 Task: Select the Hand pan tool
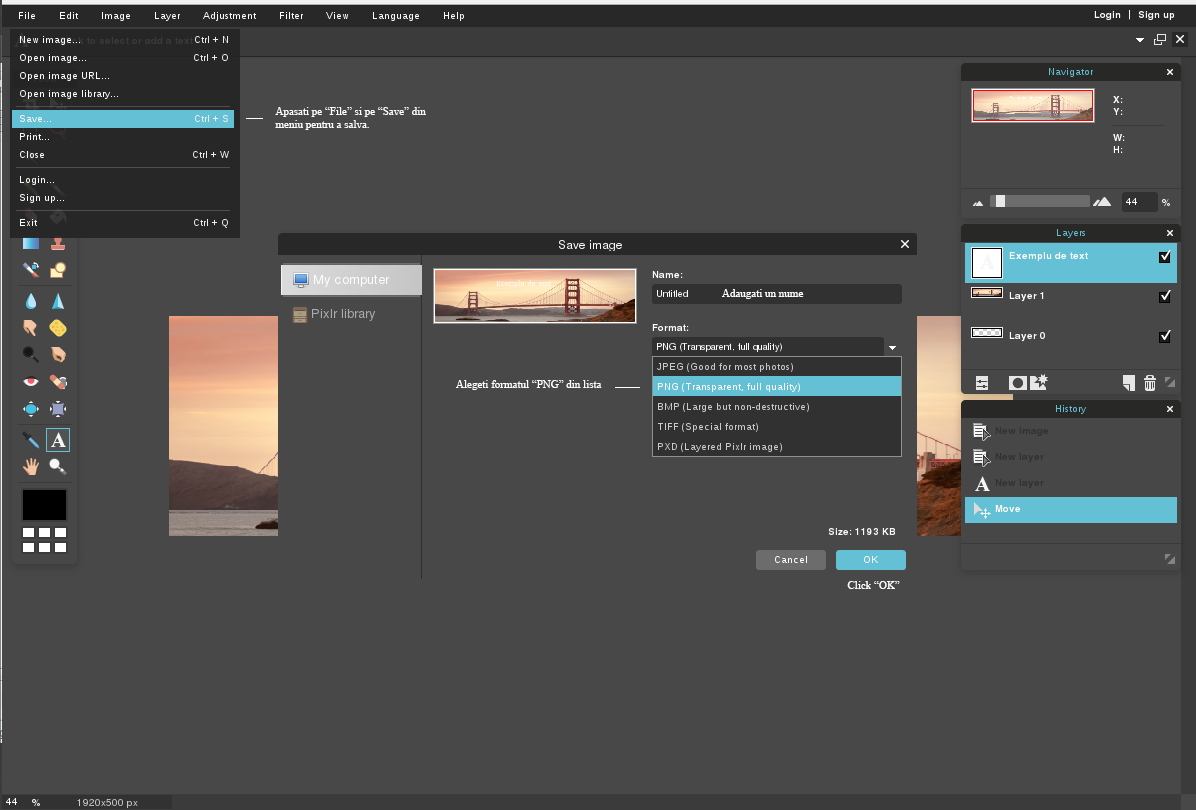click(31, 466)
